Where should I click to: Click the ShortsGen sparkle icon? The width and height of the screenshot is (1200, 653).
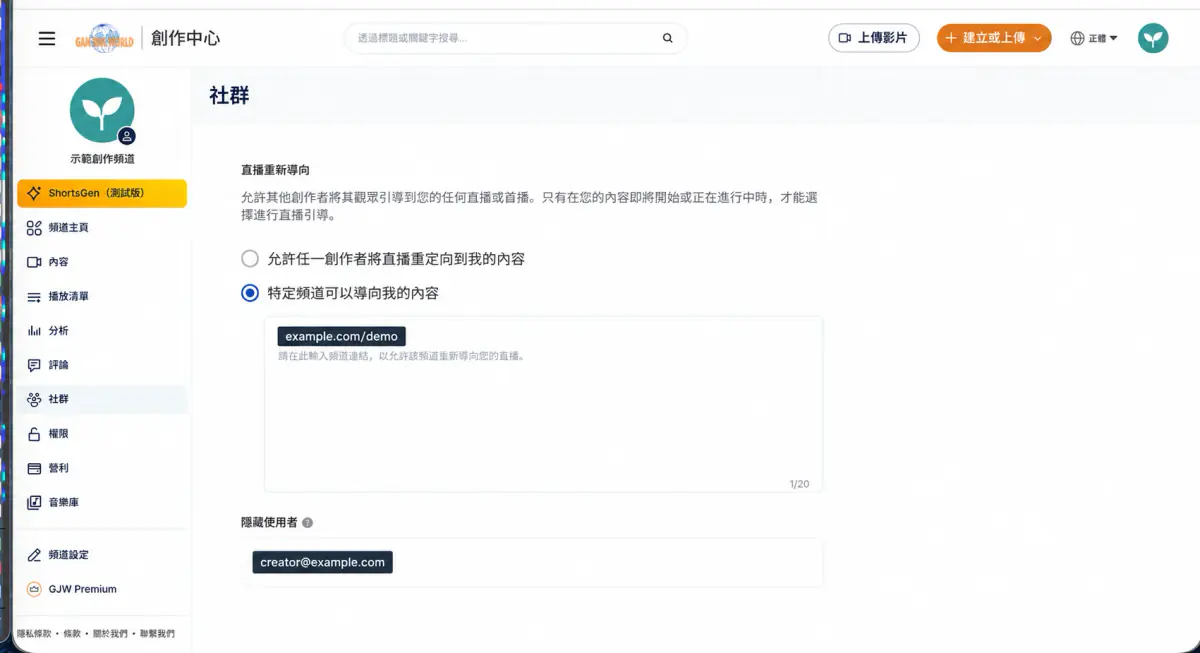point(34,193)
